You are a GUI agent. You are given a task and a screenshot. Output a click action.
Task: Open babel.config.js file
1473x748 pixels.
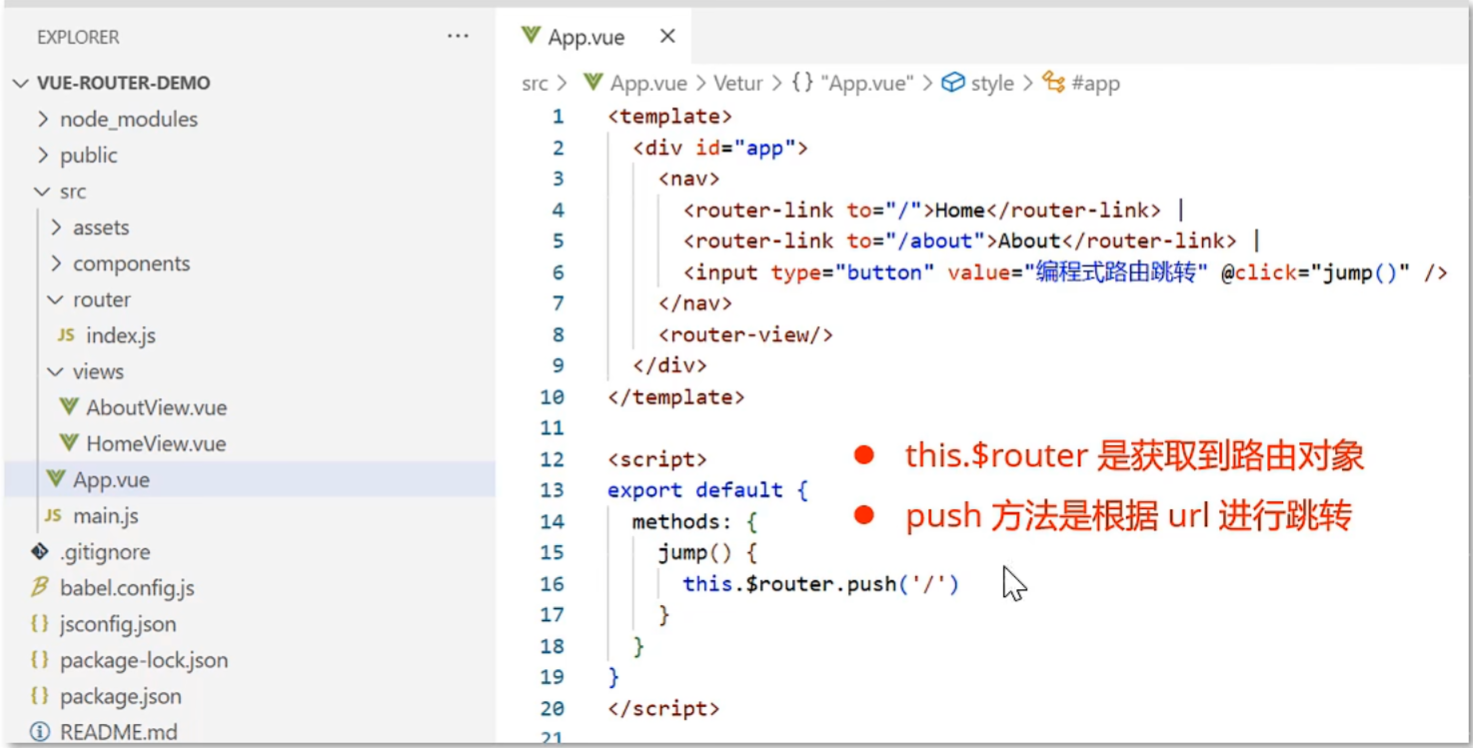pos(127,588)
